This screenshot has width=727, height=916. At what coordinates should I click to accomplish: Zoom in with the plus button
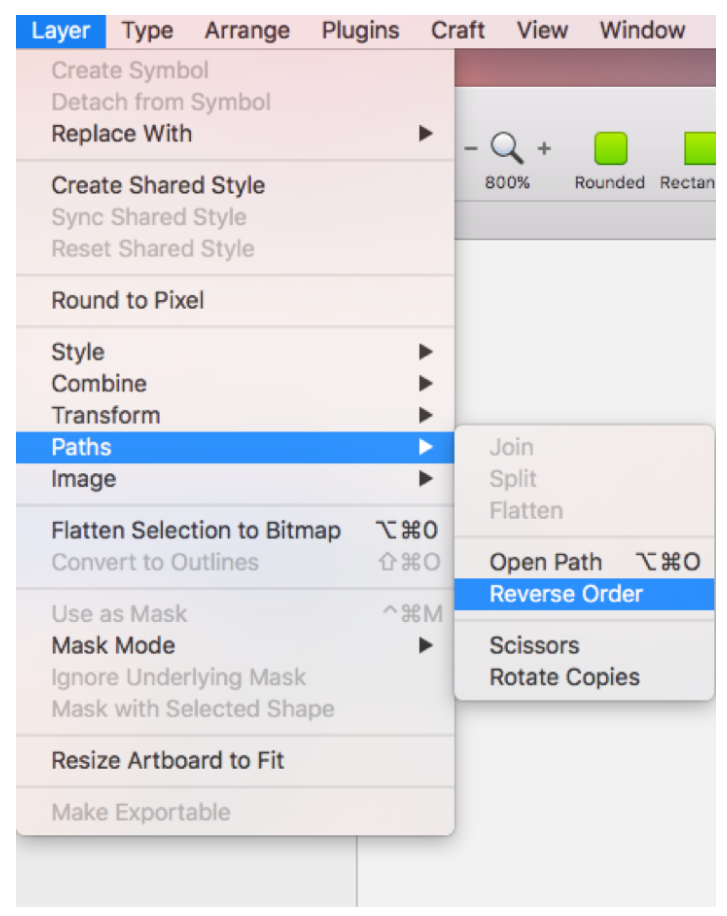pos(544,149)
